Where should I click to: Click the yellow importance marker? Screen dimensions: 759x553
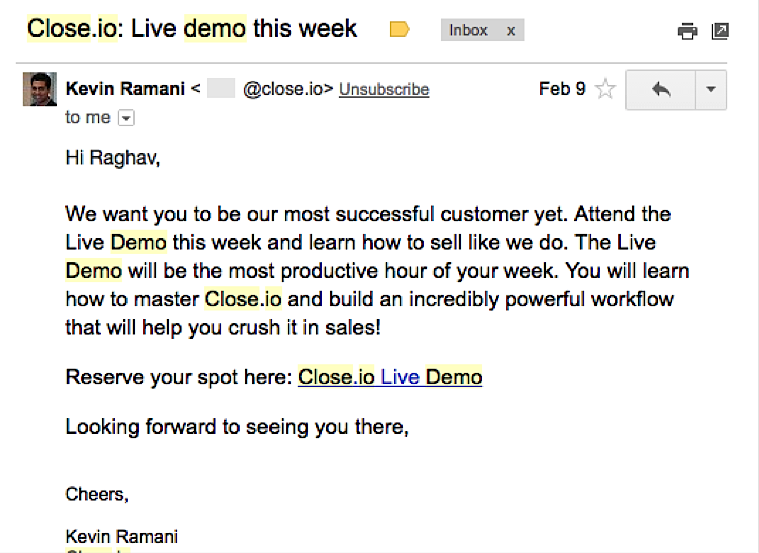[x=399, y=29]
